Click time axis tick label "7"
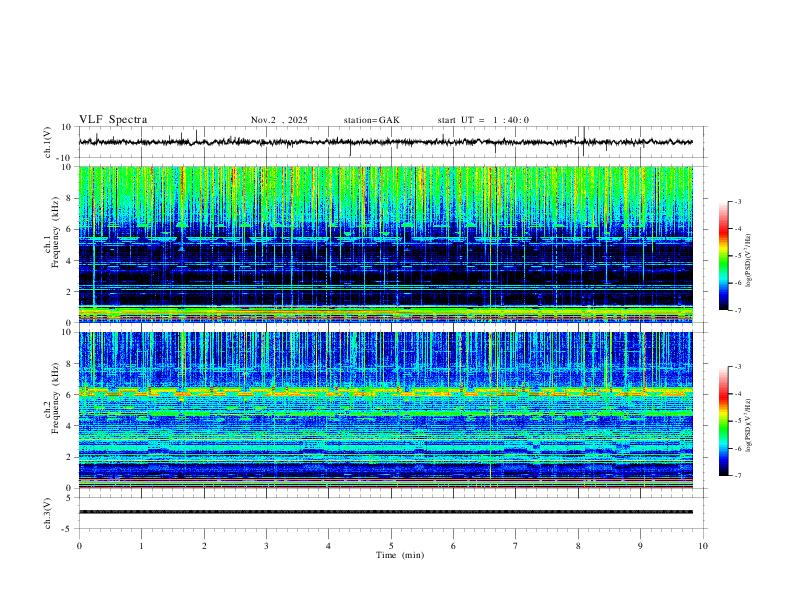Screen dimensions: 792x612 coord(516,546)
